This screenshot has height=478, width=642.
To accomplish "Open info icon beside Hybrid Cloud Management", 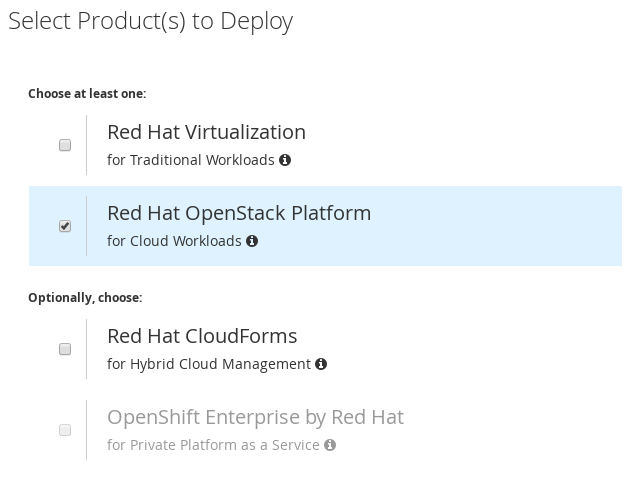I will 321,364.
